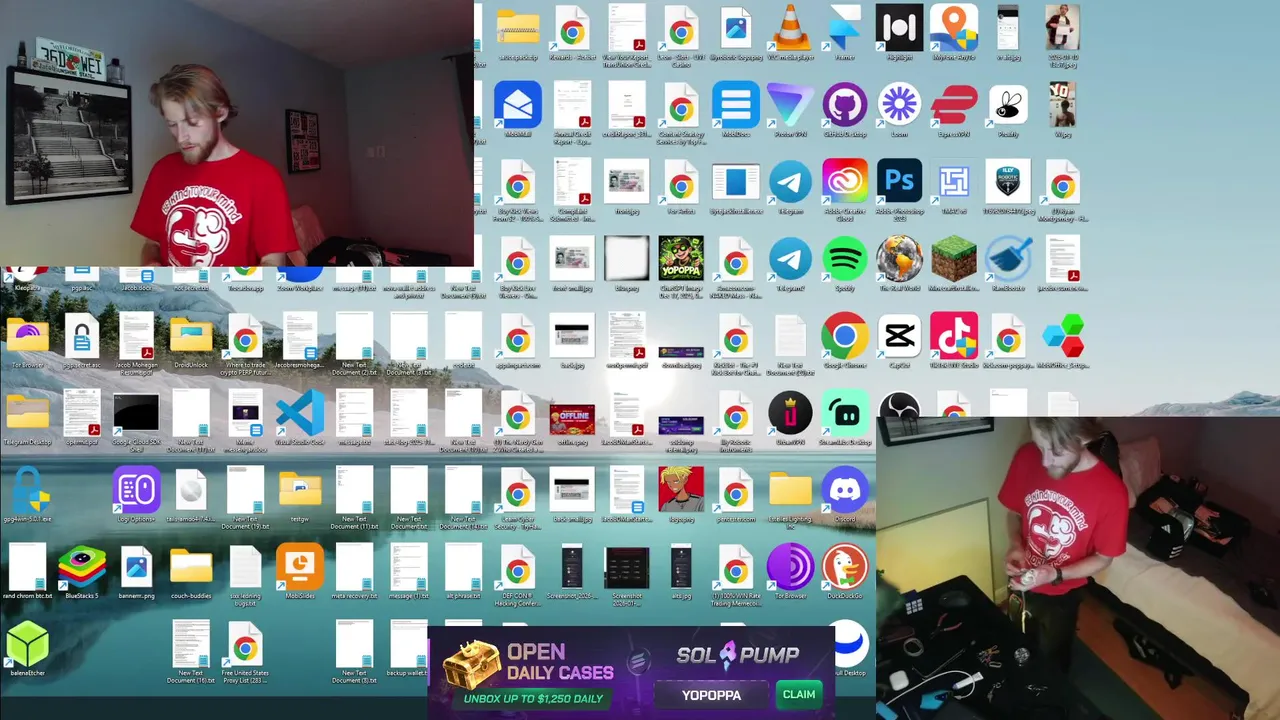Launch TikTok LIVE Studio
The image size is (1280, 720).
click(x=954, y=337)
